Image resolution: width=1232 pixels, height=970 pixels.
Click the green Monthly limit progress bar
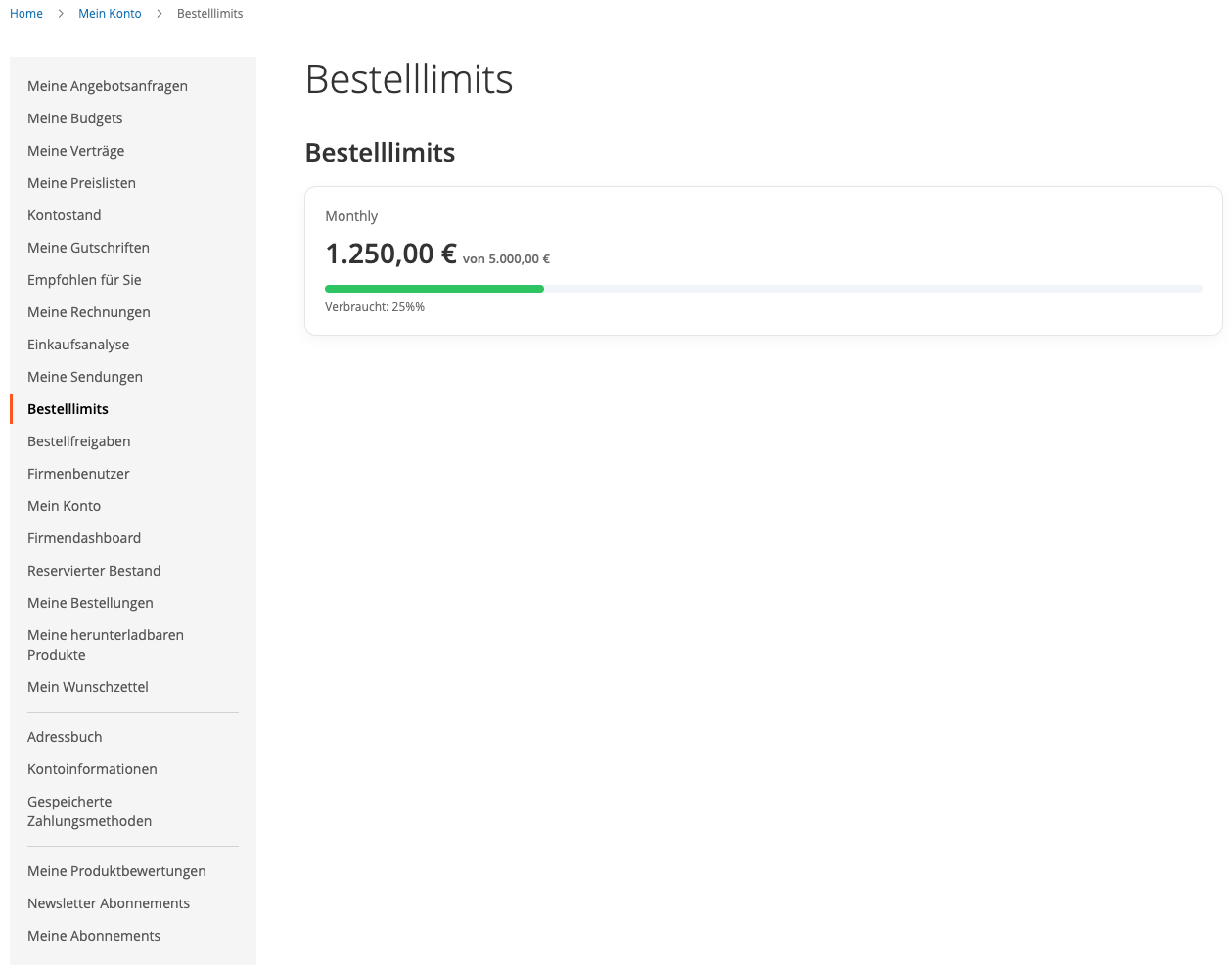434,289
